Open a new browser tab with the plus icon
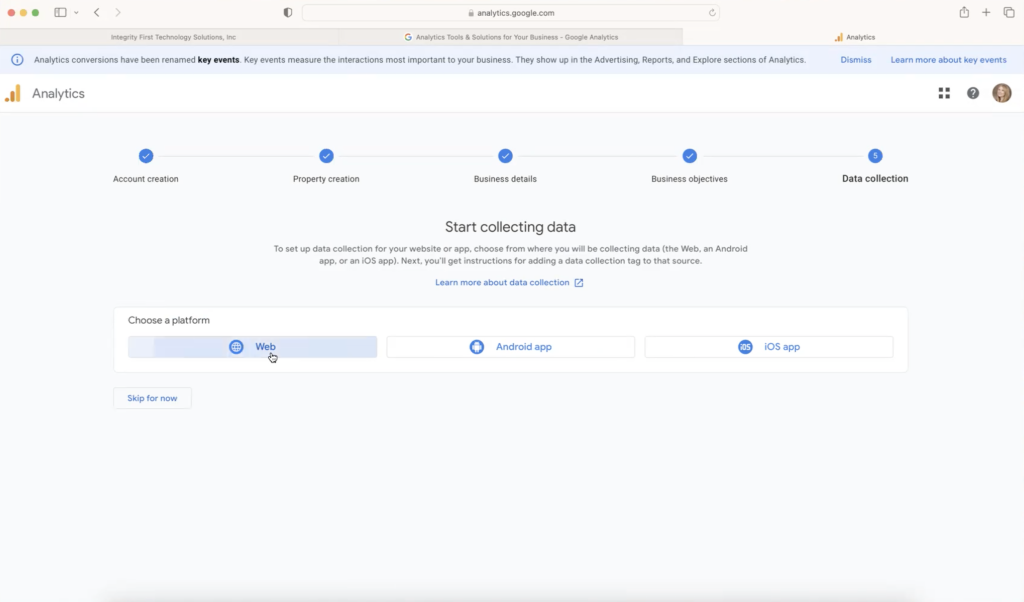 click(x=985, y=12)
